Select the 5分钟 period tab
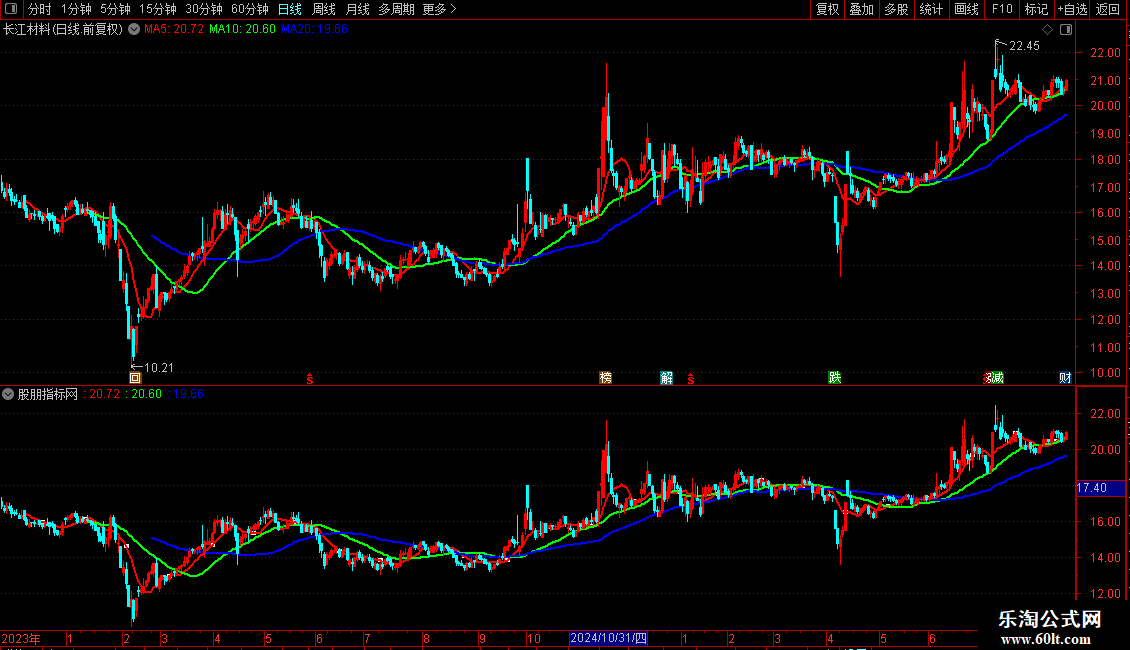The image size is (1130, 650). coord(115,9)
